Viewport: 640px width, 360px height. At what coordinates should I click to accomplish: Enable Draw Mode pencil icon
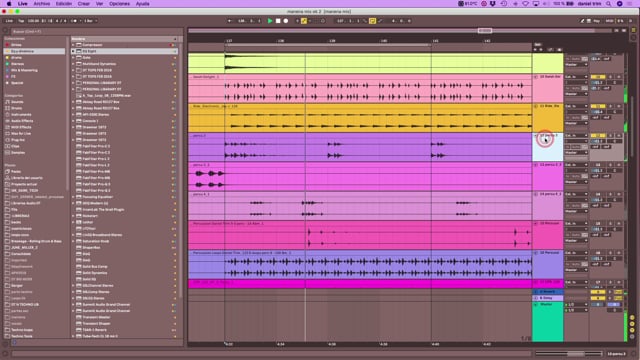582,21
